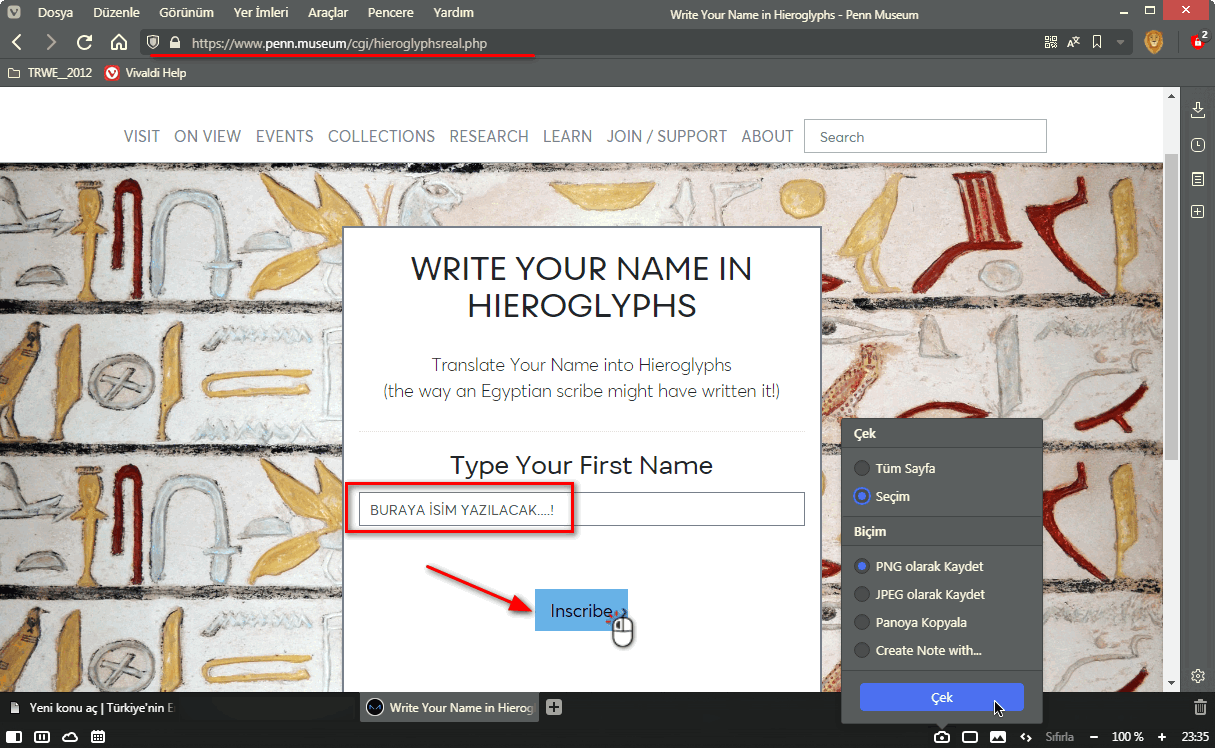The width and height of the screenshot is (1215, 748).
Task: Open the tracker shield icon in address bar
Action: (x=153, y=43)
